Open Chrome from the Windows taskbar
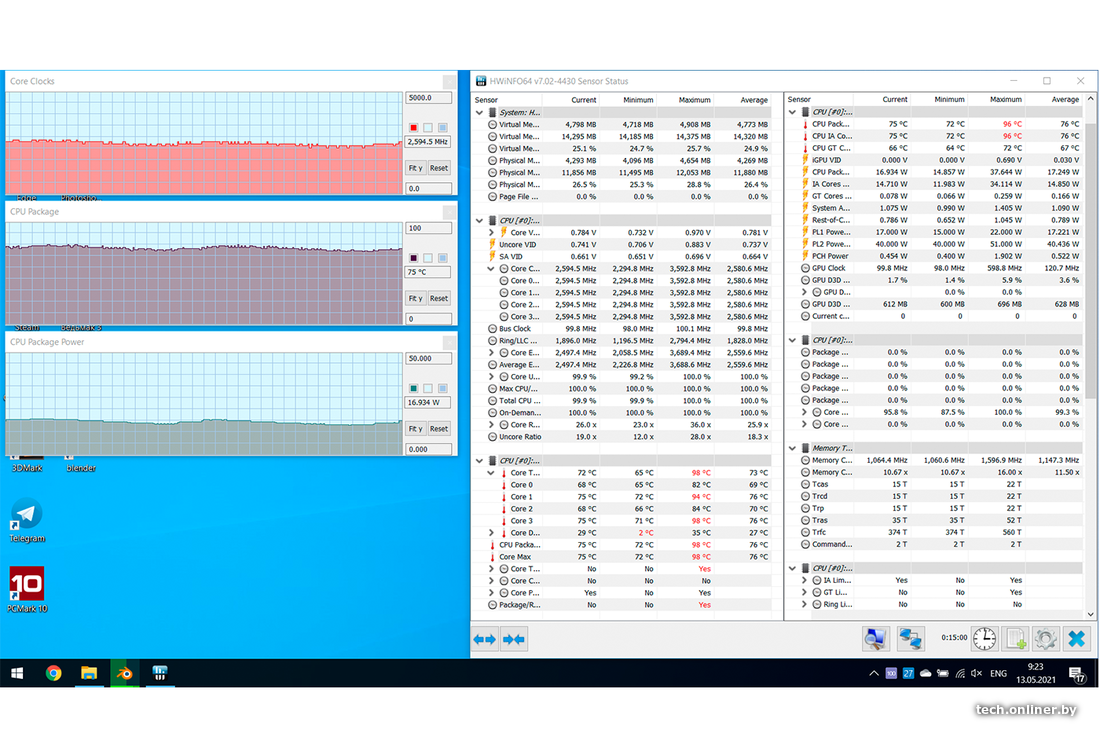Image resolution: width=1100 pixels, height=733 pixels. [53, 673]
